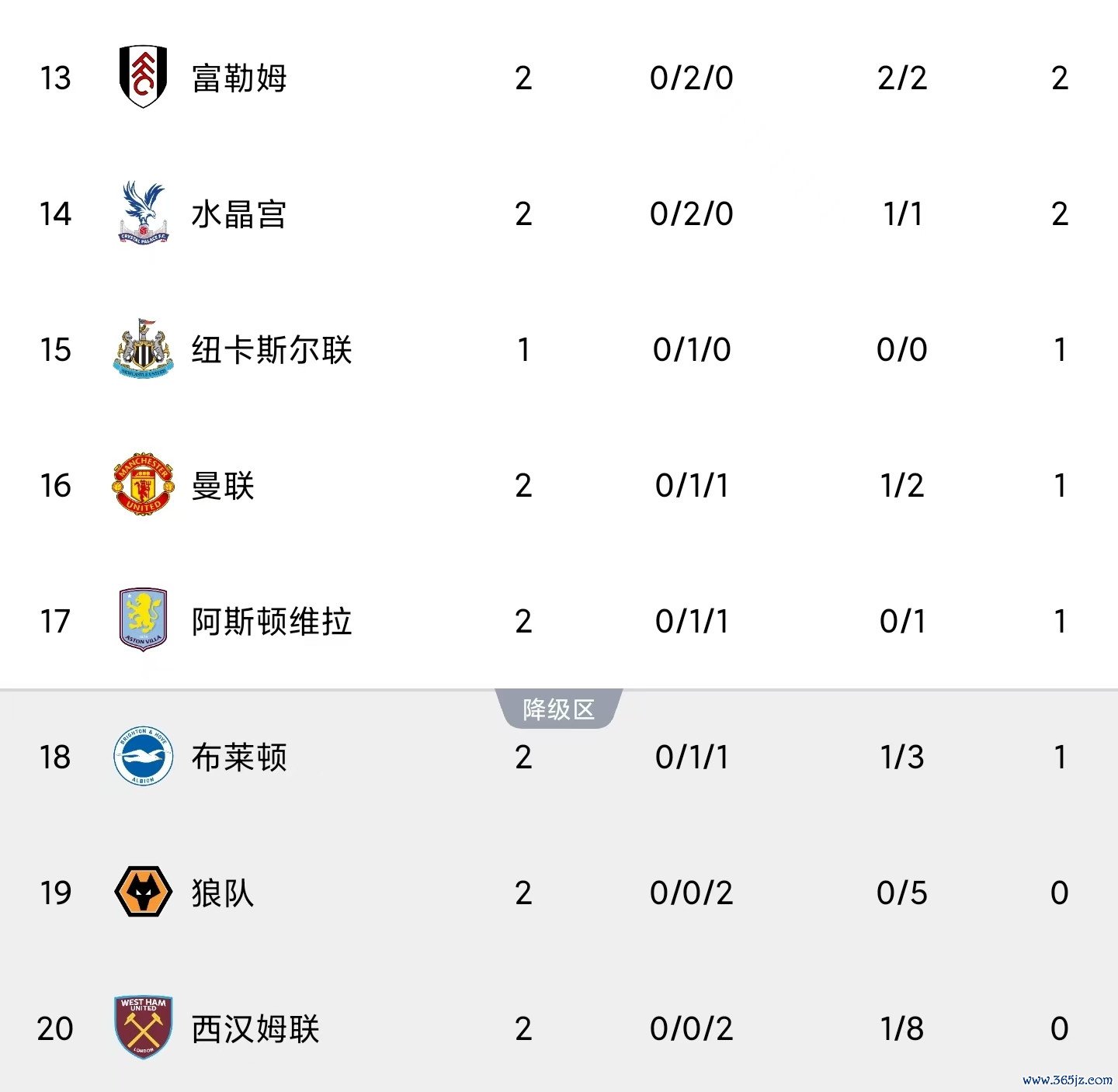
Task: Select team name 纽卡斯尔联
Action: [272, 350]
